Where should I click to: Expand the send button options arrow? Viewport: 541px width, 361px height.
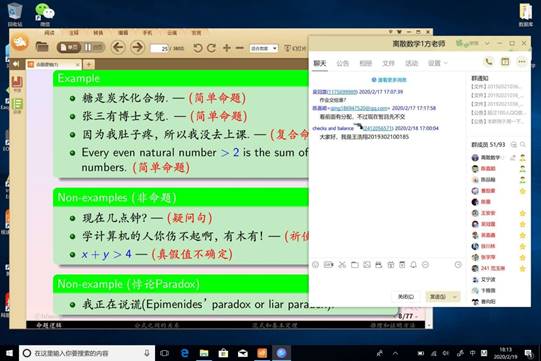click(x=455, y=297)
